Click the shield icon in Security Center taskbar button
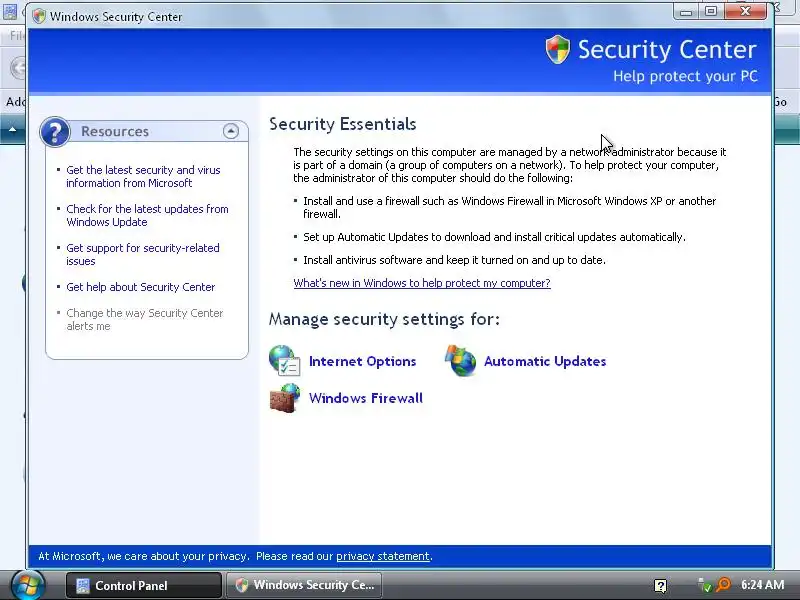This screenshot has height=600, width=800. (242, 585)
